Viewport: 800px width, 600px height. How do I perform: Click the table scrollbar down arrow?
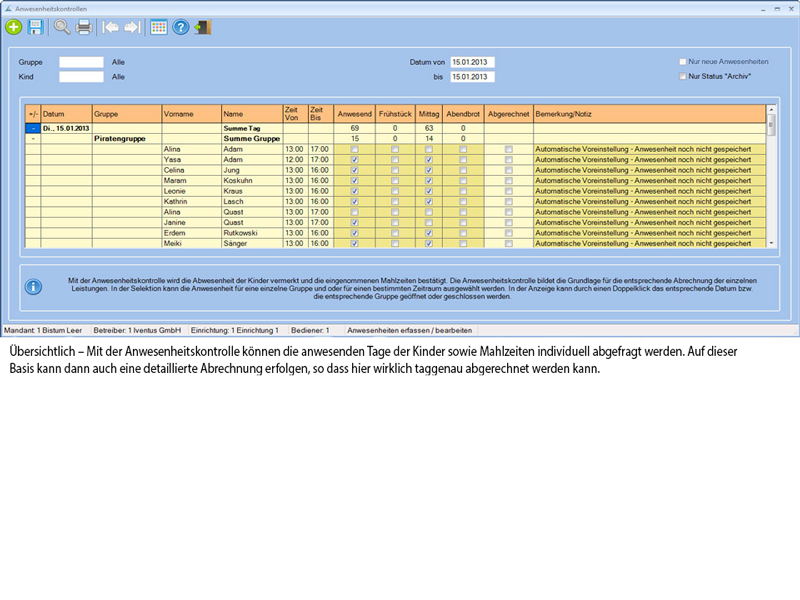tap(771, 242)
